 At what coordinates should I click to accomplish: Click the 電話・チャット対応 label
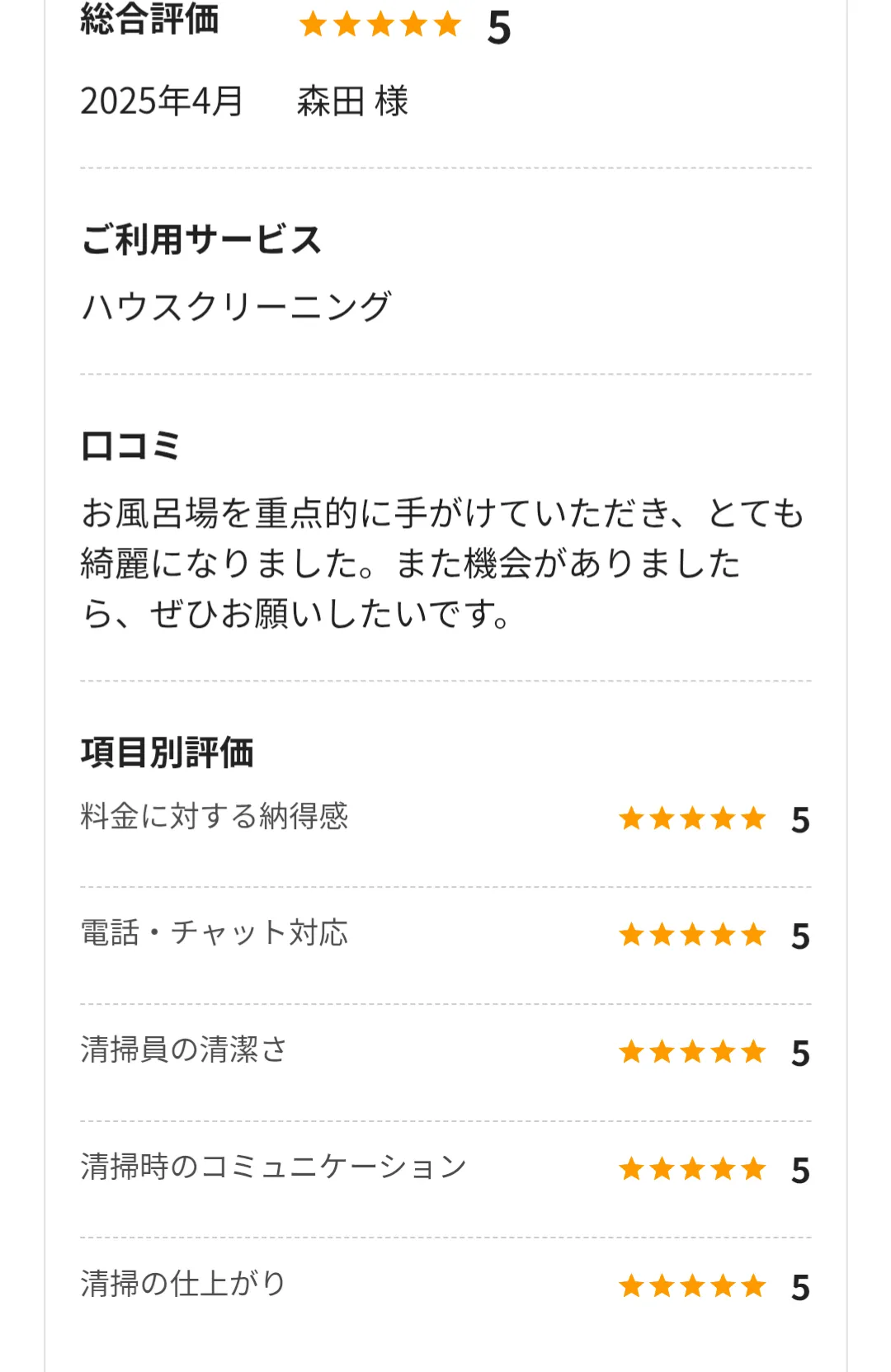[x=214, y=933]
